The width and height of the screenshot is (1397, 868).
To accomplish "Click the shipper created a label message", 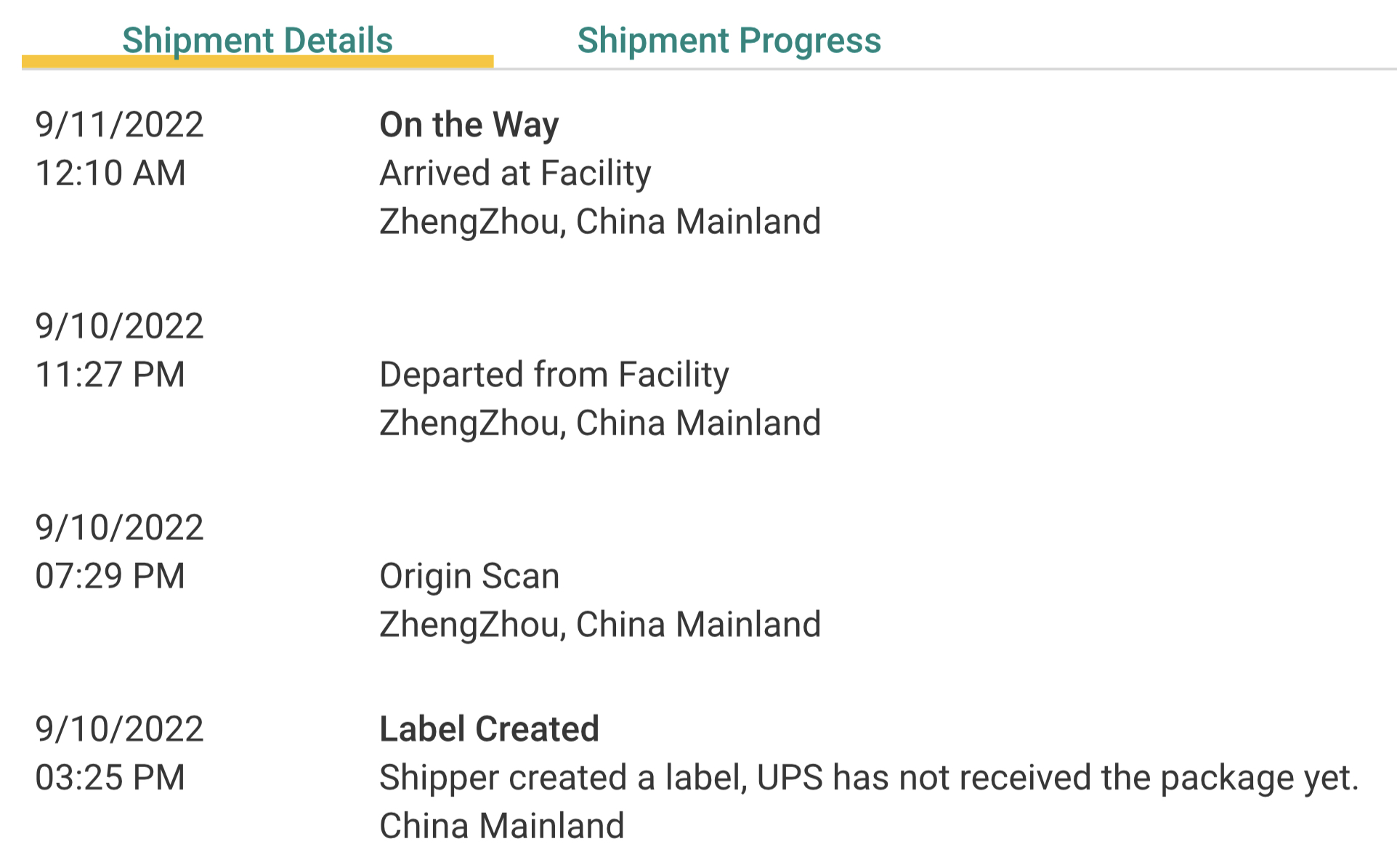I will coord(868,777).
